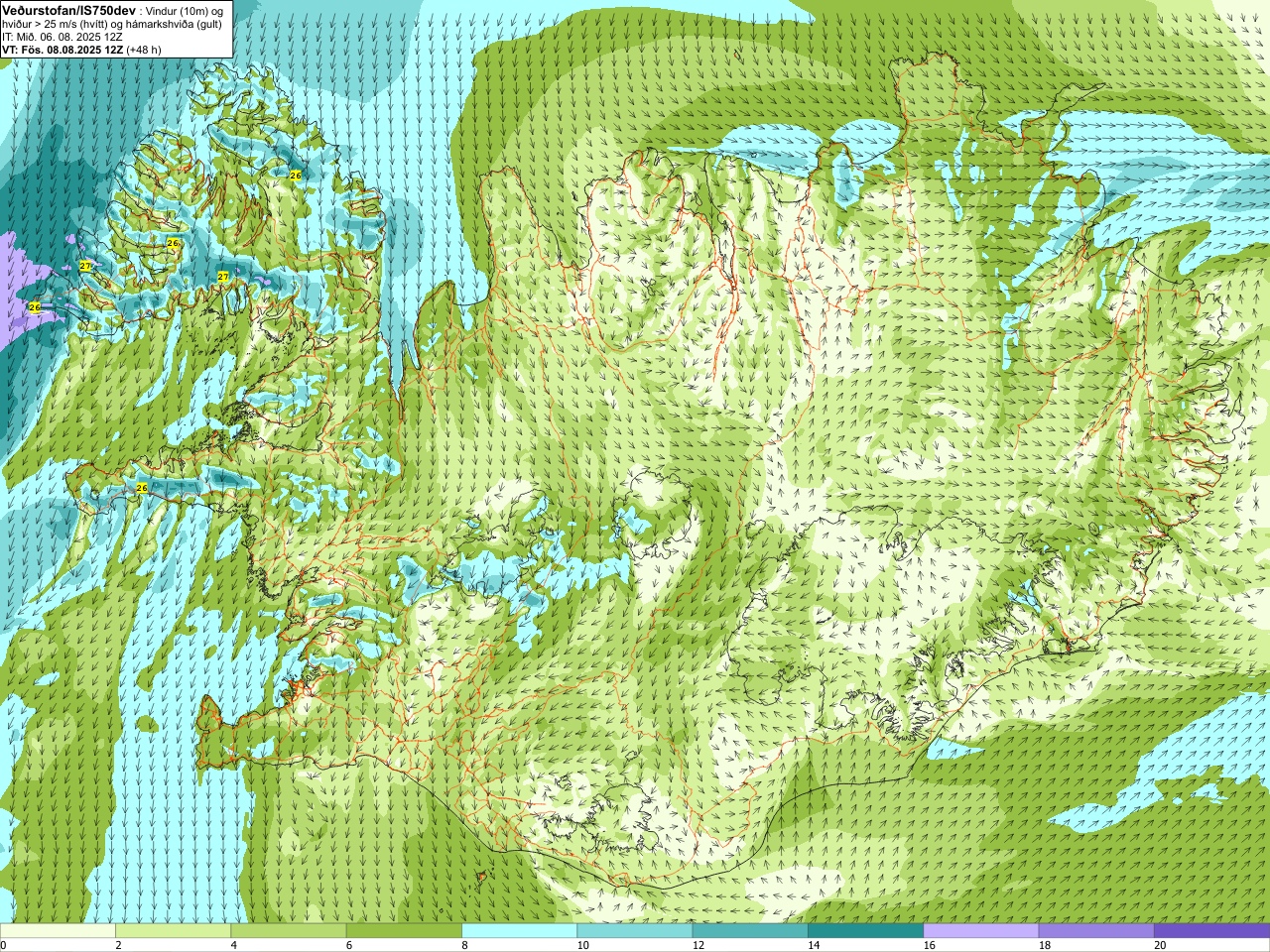
Task: Pick the teal 12–14 m/s legend swatch
Action: [750, 931]
